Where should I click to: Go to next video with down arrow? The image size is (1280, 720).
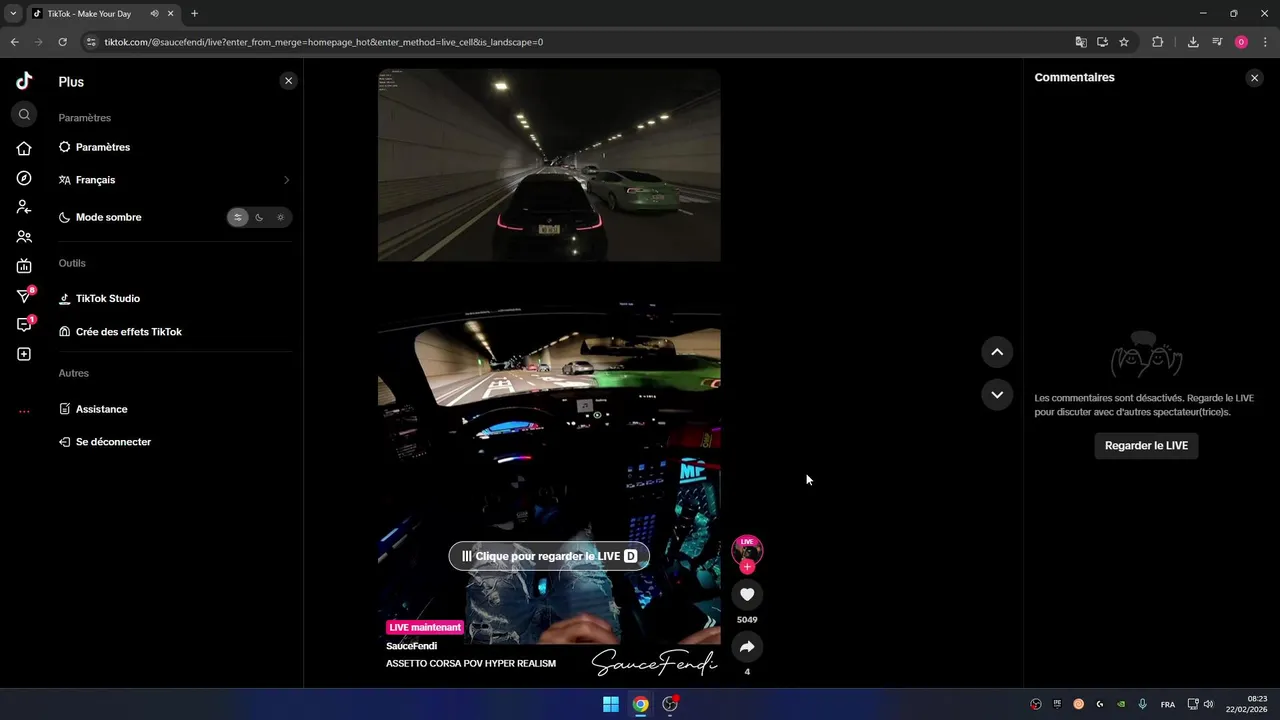(997, 394)
